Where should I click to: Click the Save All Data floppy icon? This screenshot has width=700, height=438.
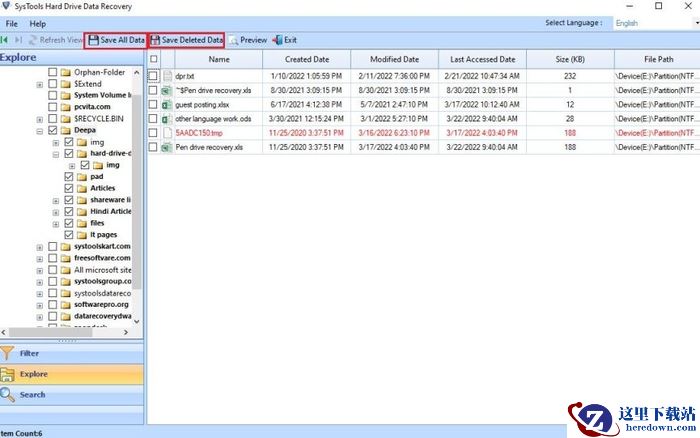93,40
